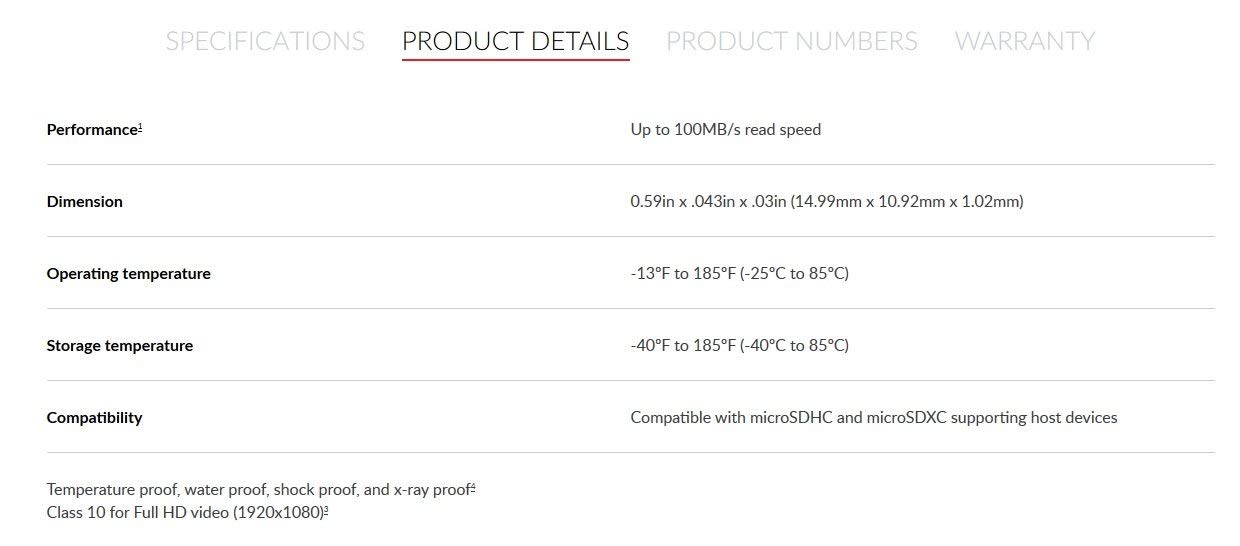Select the Product Details tab
Viewport: 1240px width, 546px height.
pyautogui.click(x=515, y=41)
